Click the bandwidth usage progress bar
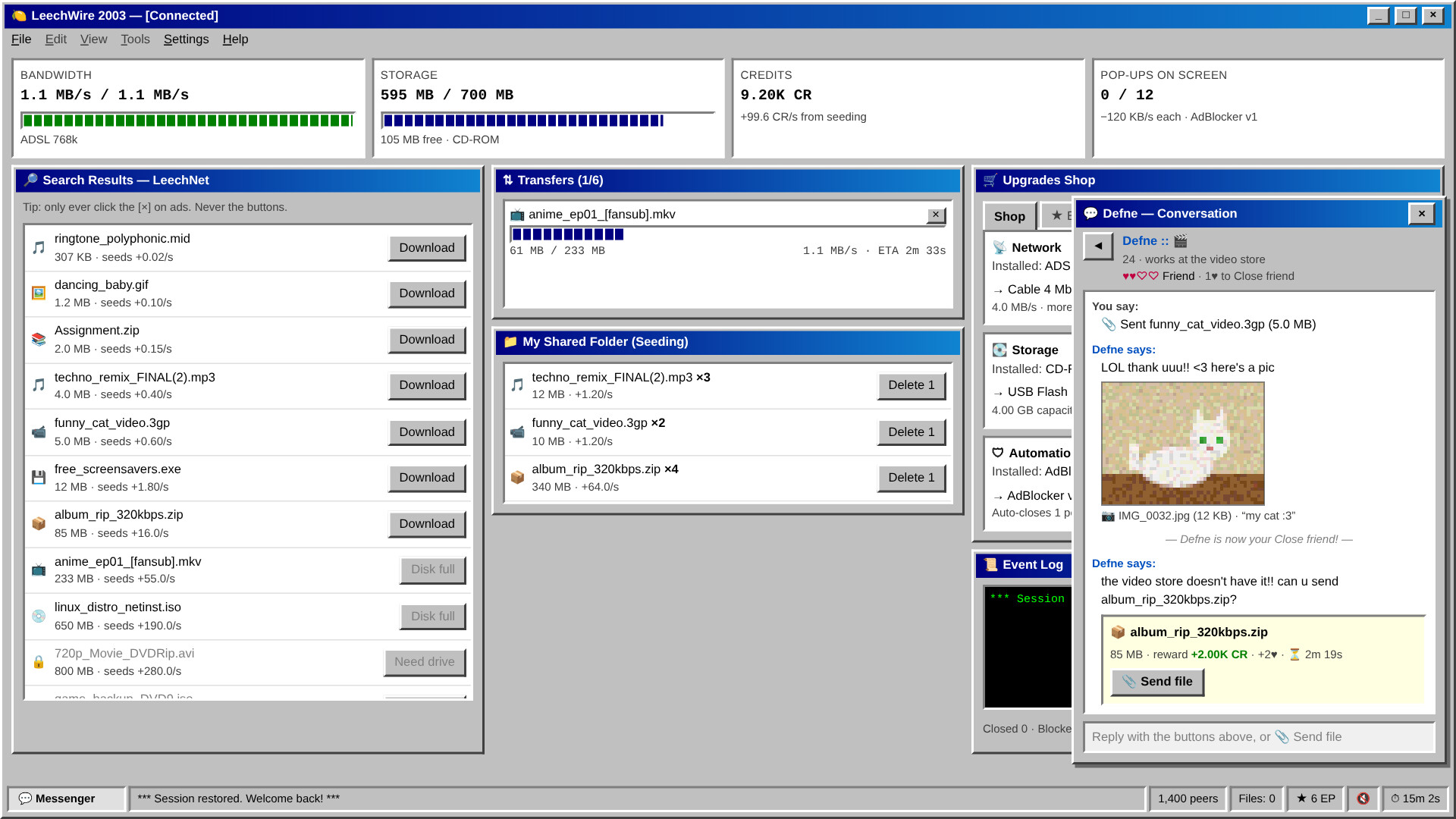Image resolution: width=1456 pixels, height=819 pixels. coord(188,120)
